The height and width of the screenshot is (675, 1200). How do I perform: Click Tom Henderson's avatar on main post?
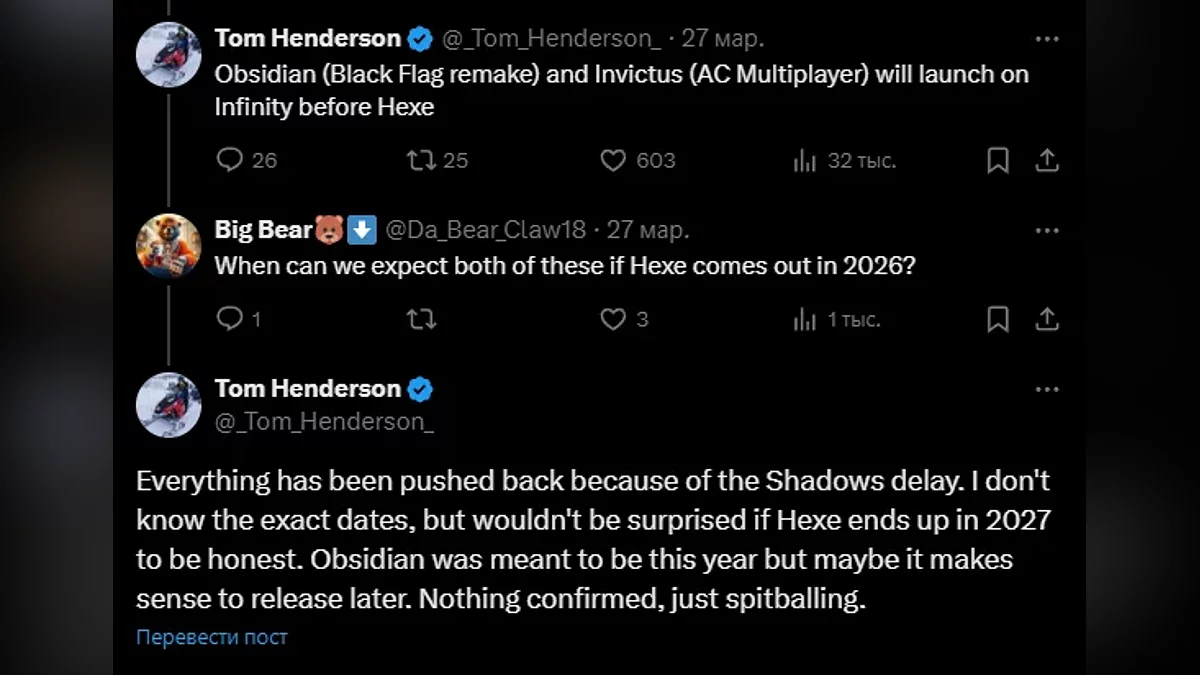169,405
